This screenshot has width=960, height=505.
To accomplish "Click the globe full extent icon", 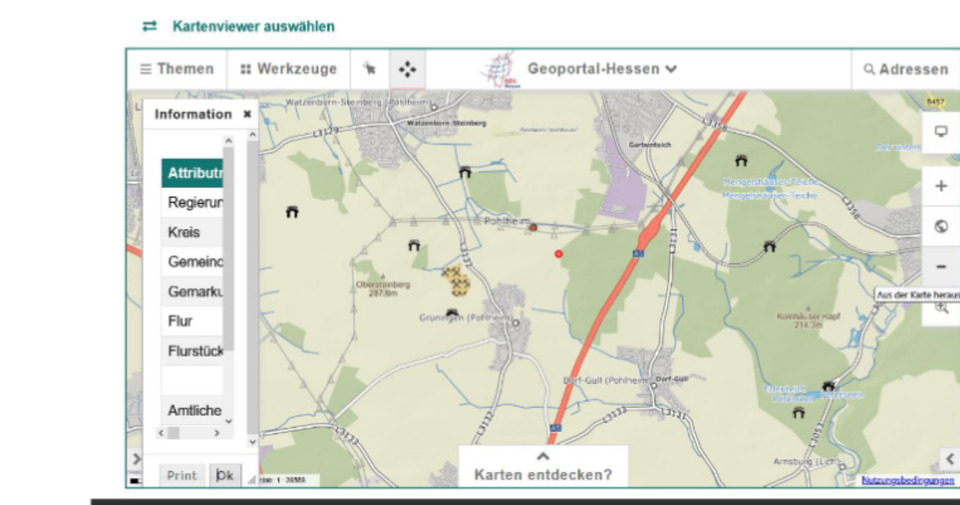I will (940, 226).
